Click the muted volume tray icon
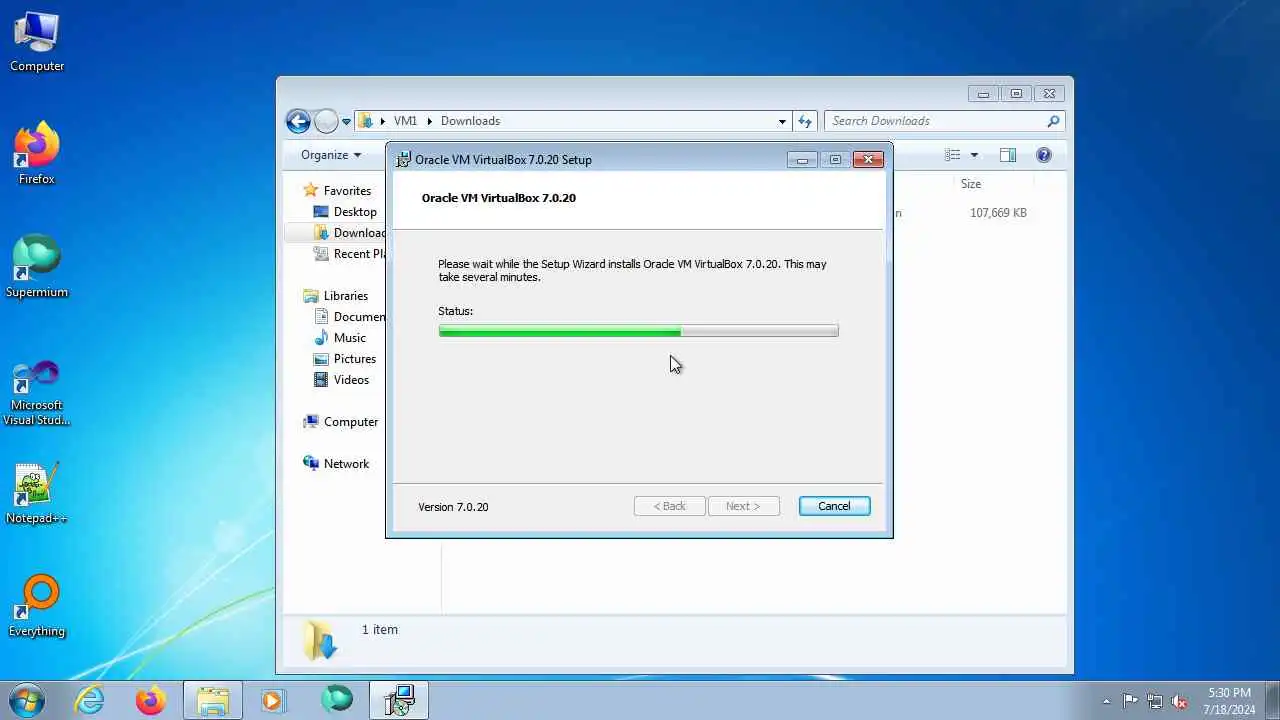The height and width of the screenshot is (720, 1280). point(1179,701)
